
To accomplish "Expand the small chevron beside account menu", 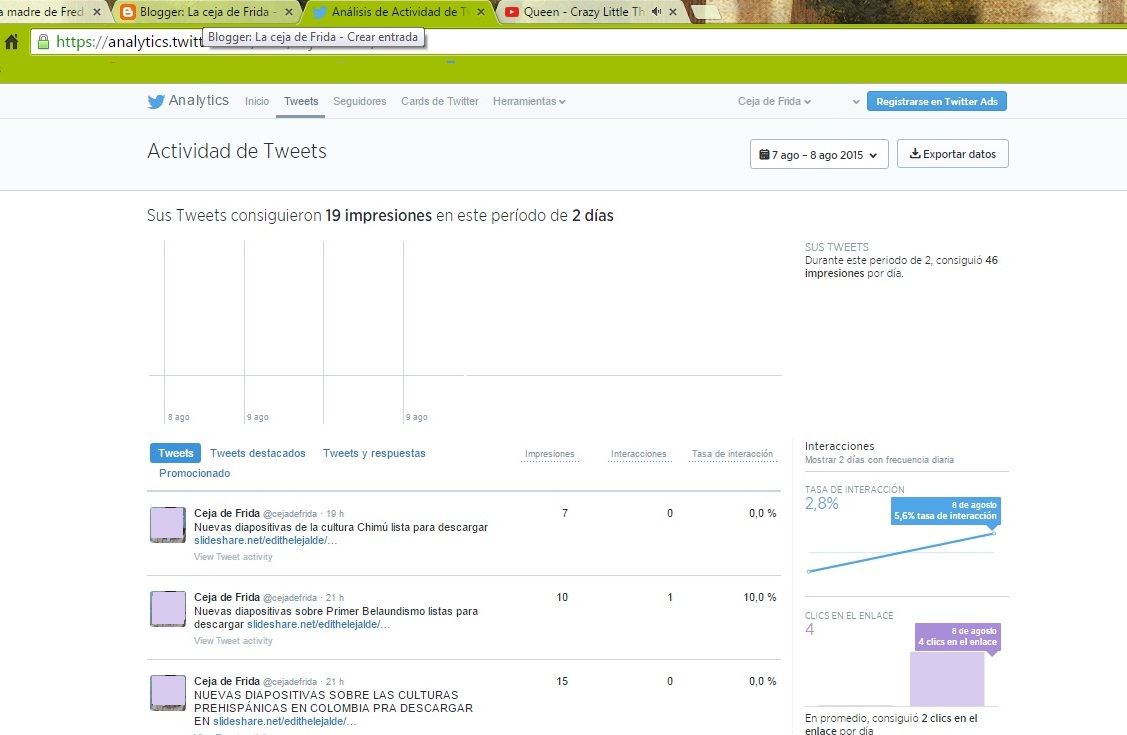I will pos(855,102).
